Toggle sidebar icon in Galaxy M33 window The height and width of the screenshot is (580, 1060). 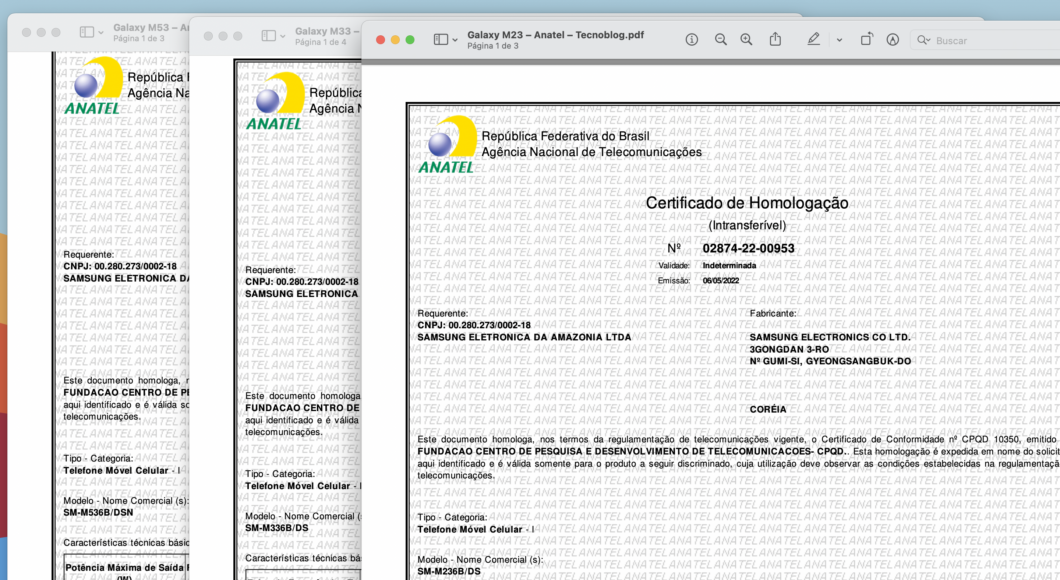[268, 36]
